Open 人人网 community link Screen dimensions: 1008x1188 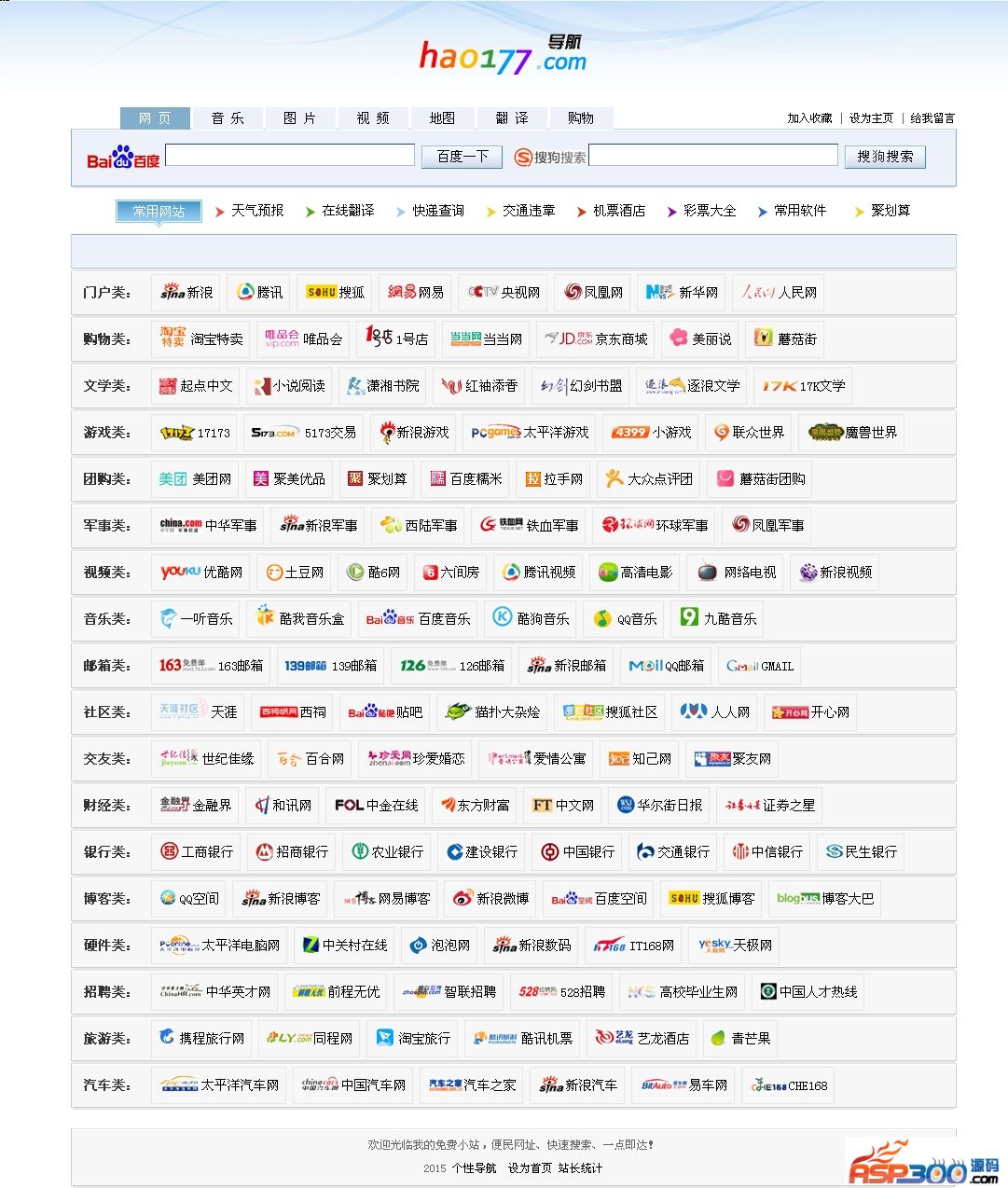(x=715, y=711)
